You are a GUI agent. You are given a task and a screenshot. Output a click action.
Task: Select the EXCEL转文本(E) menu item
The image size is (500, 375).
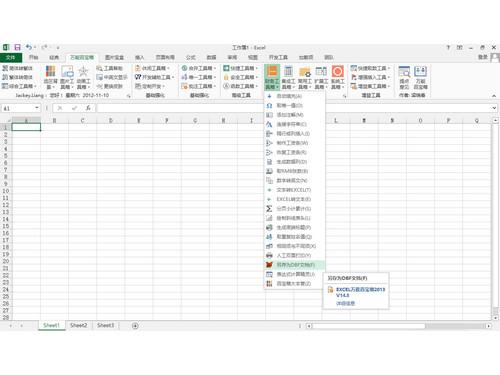pos(294,199)
